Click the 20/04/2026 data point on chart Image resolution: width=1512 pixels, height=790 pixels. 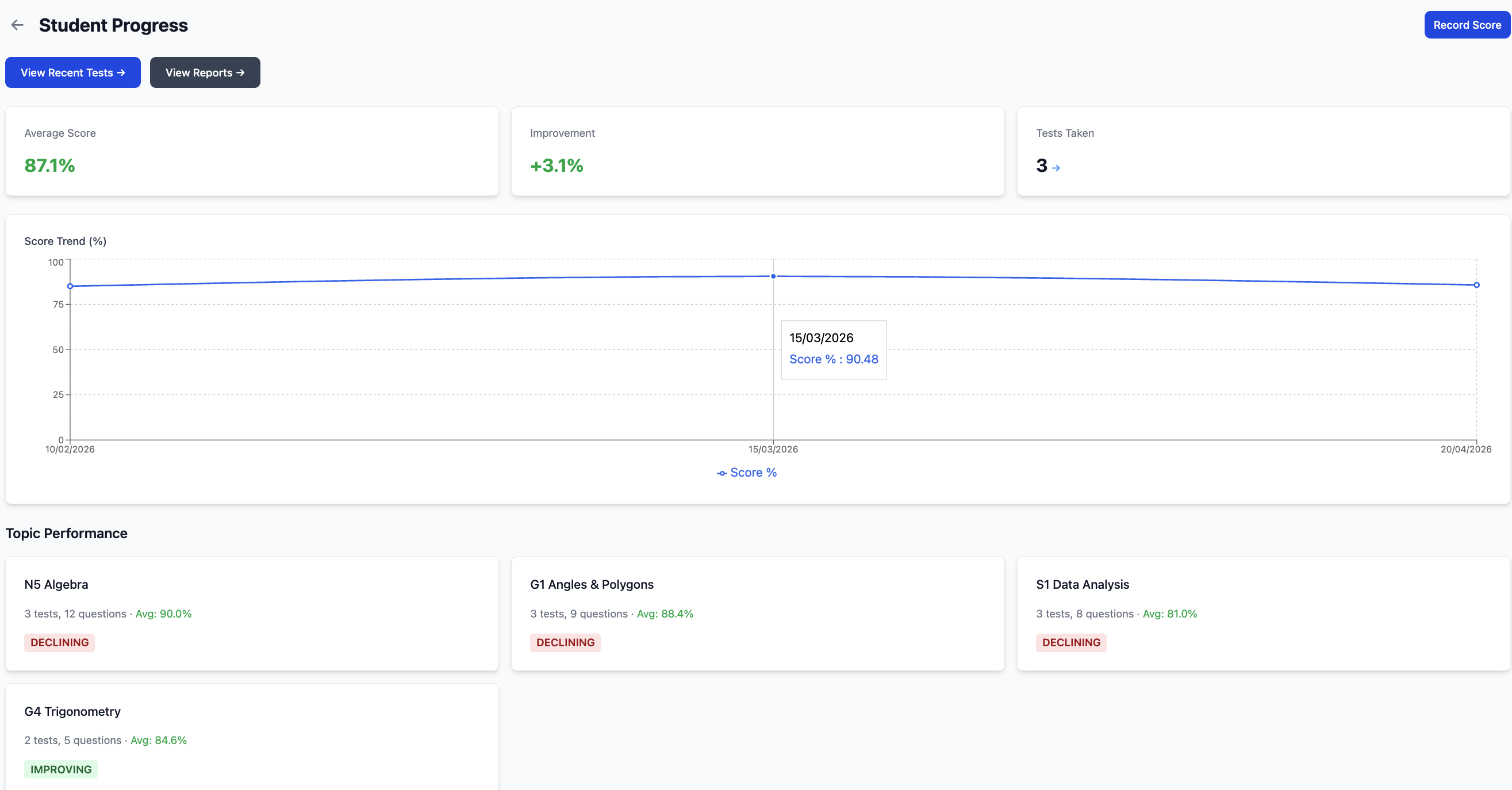1476,285
